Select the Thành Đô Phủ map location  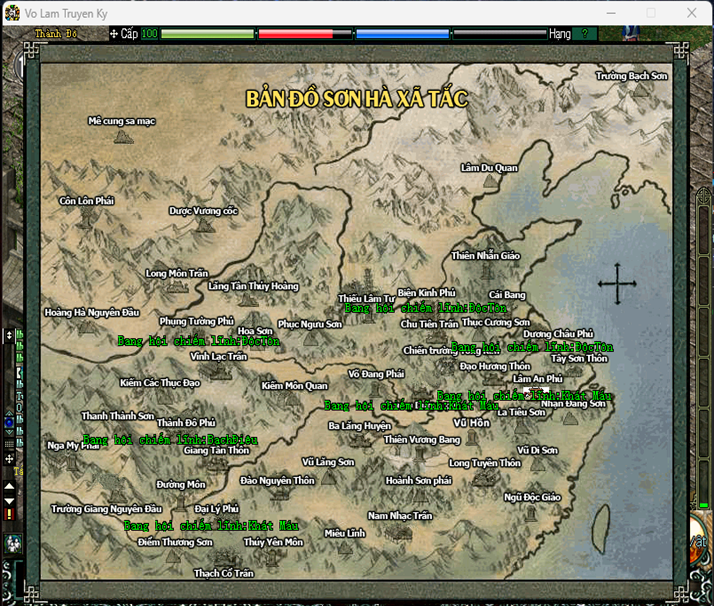click(186, 423)
